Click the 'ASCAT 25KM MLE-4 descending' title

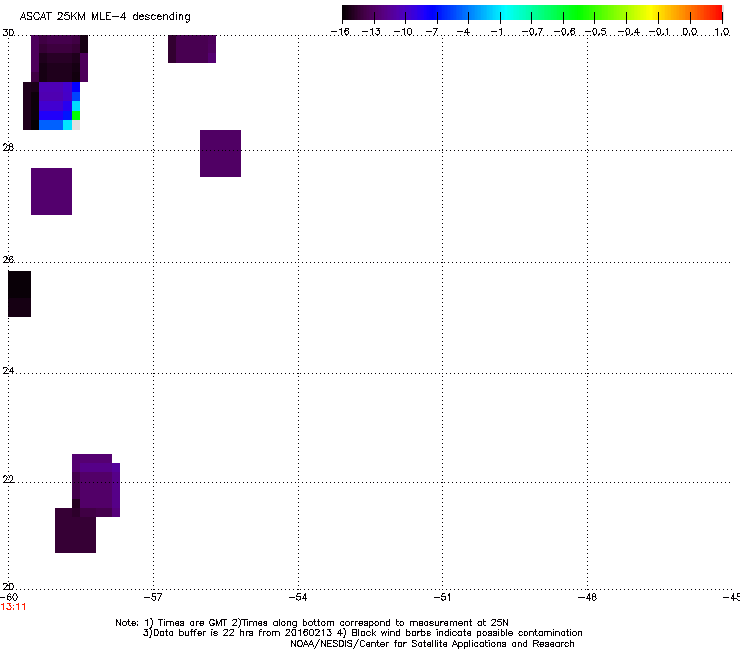pos(105,17)
